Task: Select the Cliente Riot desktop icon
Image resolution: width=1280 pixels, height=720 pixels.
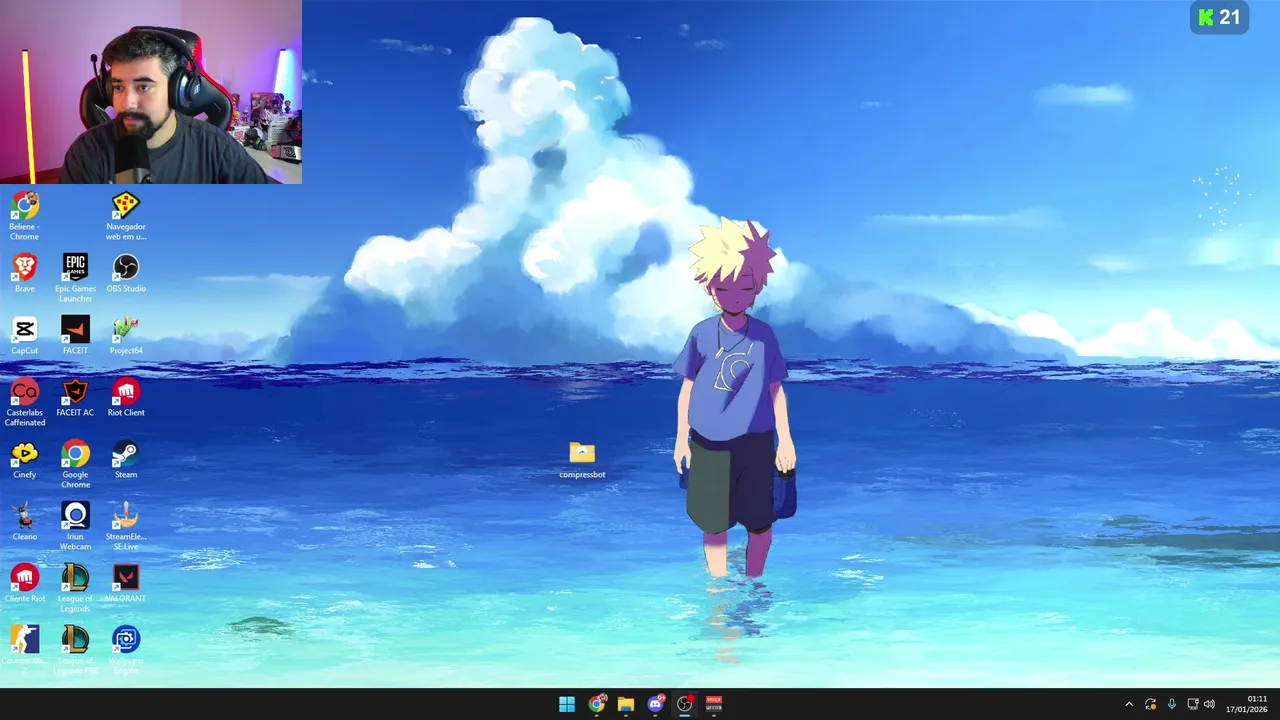Action: tap(25, 583)
